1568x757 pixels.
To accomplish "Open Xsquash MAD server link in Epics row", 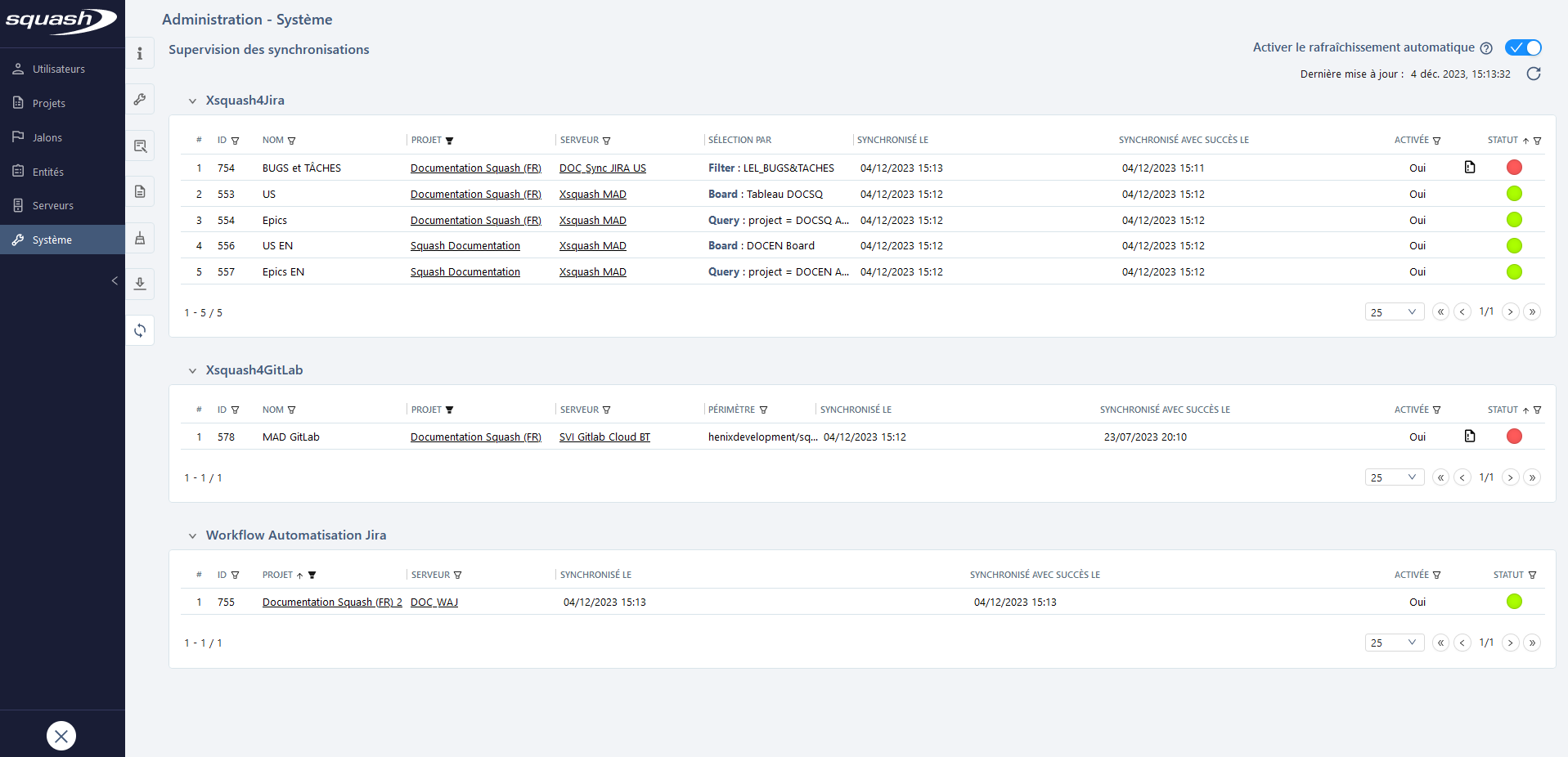I will tap(593, 220).
